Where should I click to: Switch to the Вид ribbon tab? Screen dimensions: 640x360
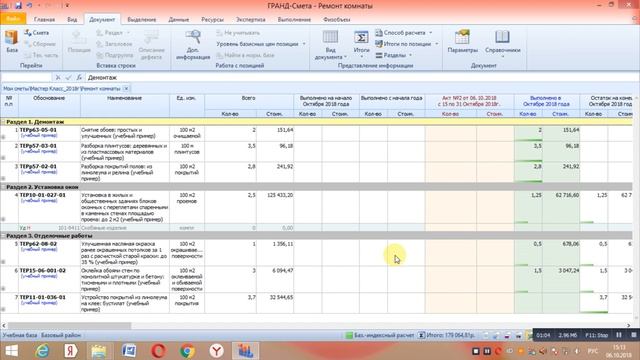[72, 19]
